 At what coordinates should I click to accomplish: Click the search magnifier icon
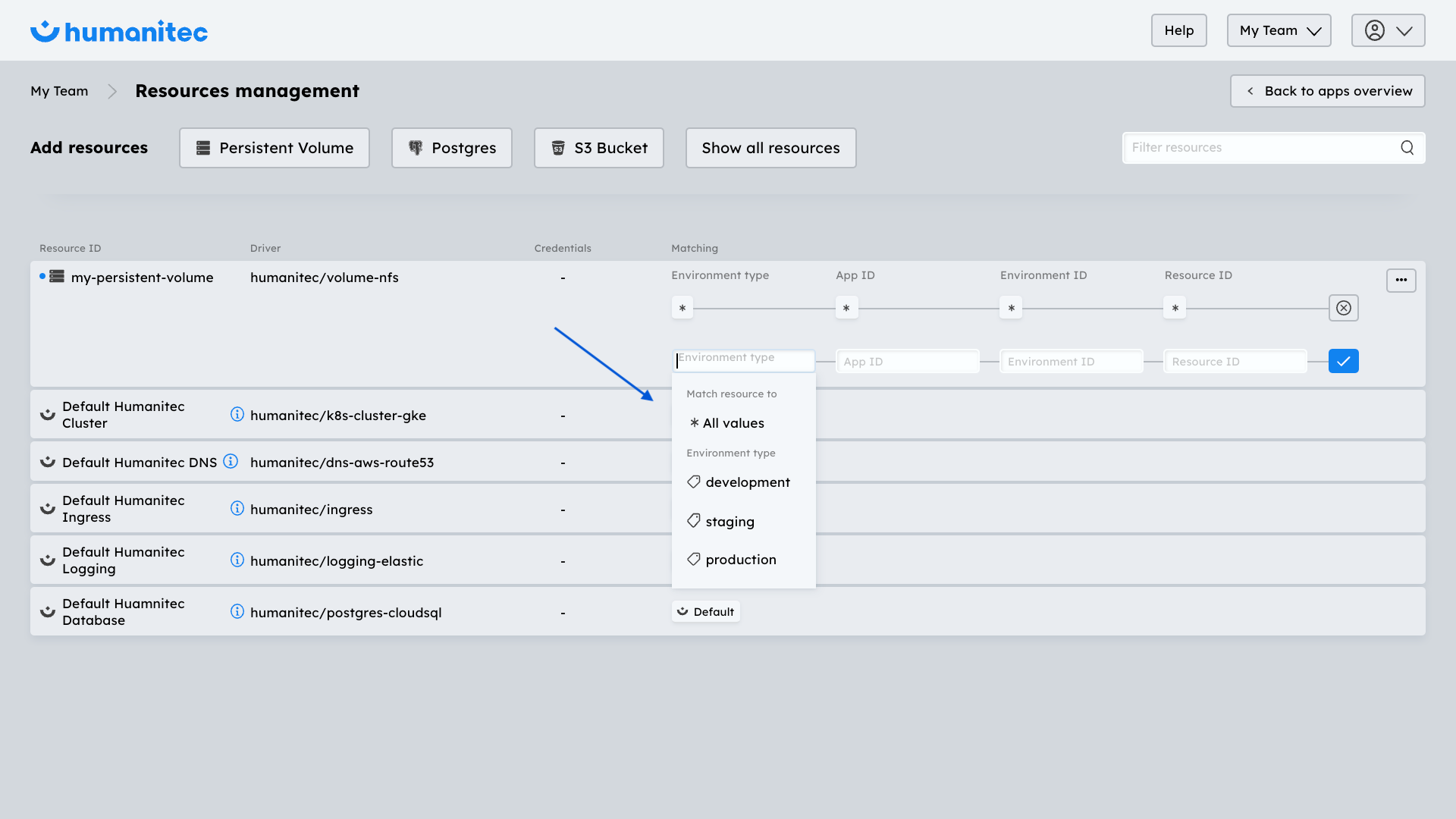pos(1407,148)
